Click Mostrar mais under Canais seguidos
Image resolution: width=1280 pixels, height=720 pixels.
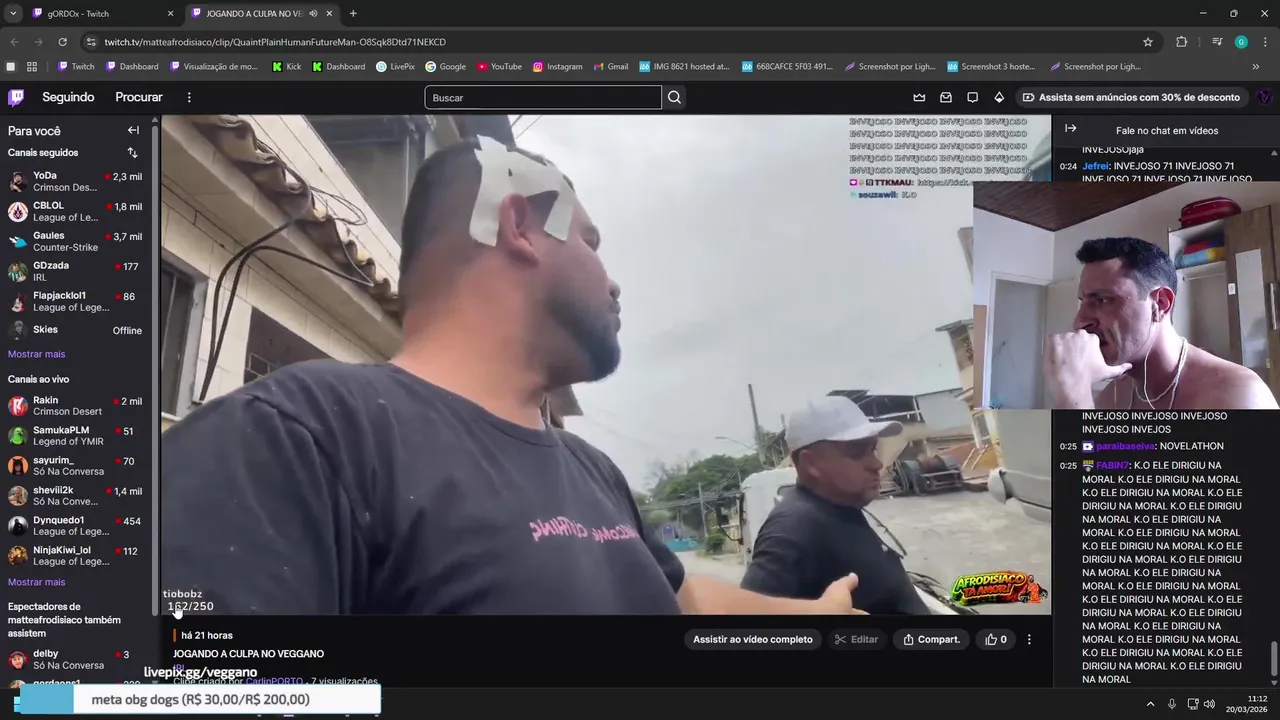(36, 354)
